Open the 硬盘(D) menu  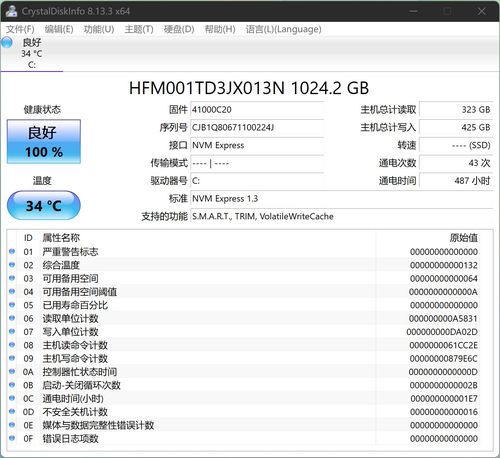click(179, 29)
